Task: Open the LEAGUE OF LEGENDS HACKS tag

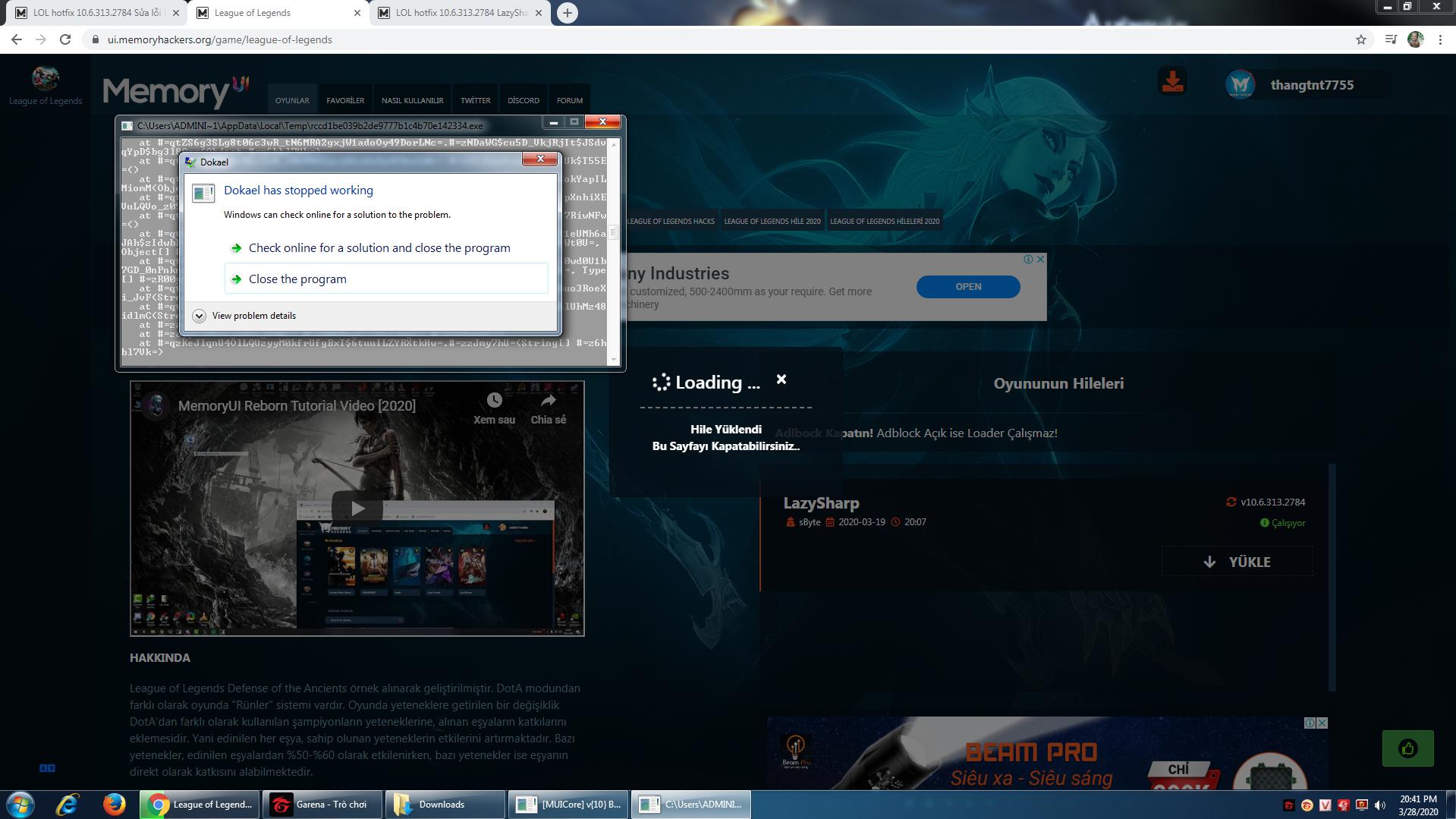Action: [x=671, y=222]
